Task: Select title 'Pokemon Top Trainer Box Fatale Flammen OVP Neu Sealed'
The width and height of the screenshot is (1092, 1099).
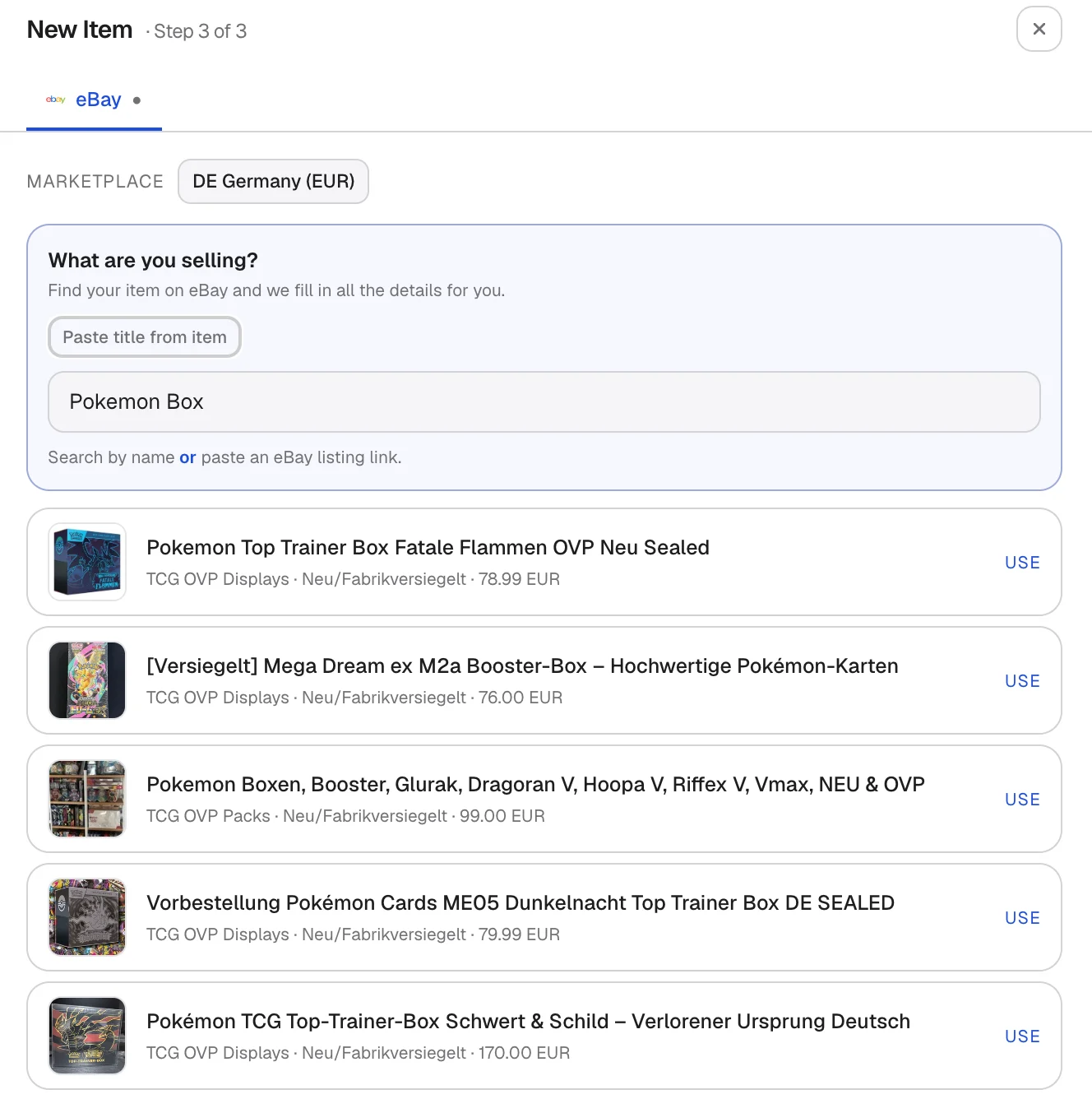Action: [x=428, y=548]
